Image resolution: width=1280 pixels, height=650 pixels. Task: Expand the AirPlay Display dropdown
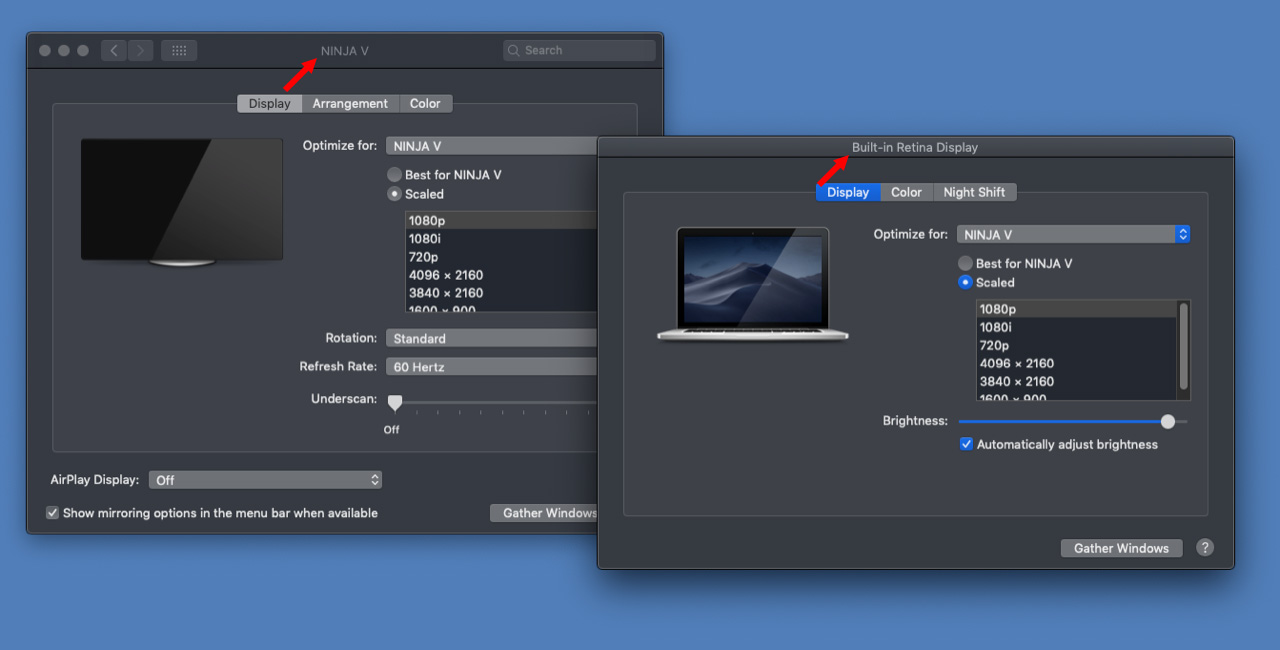pos(265,480)
